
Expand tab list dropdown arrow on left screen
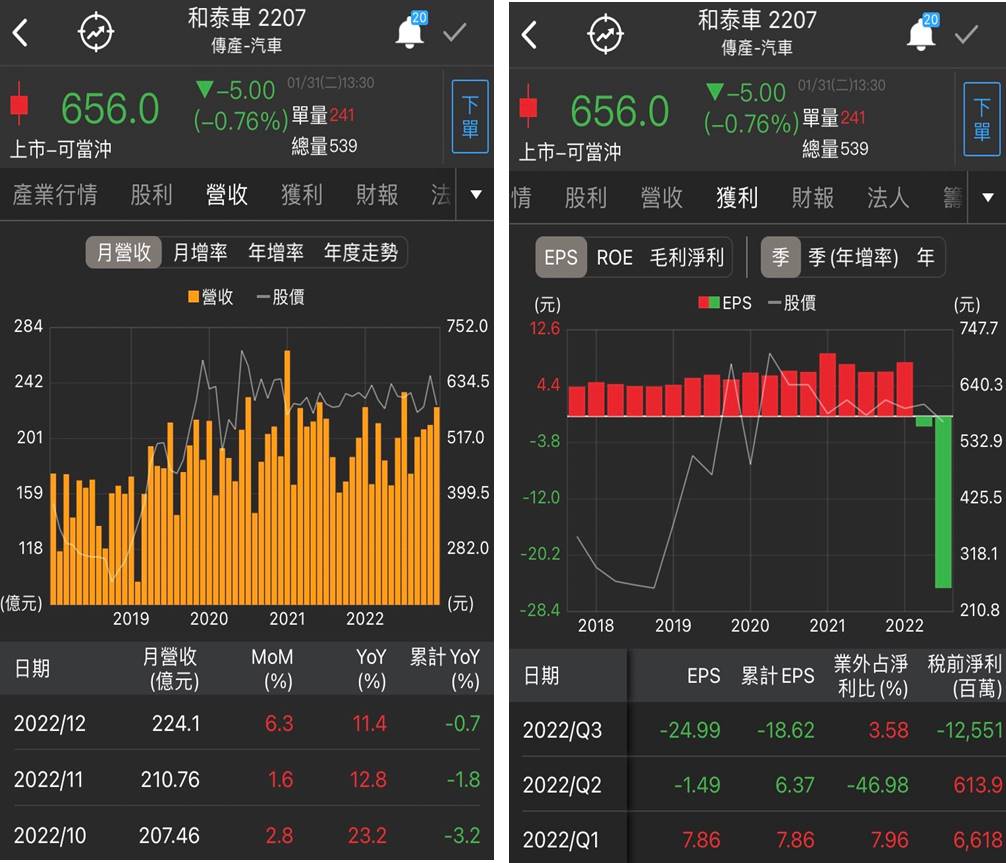(476, 195)
